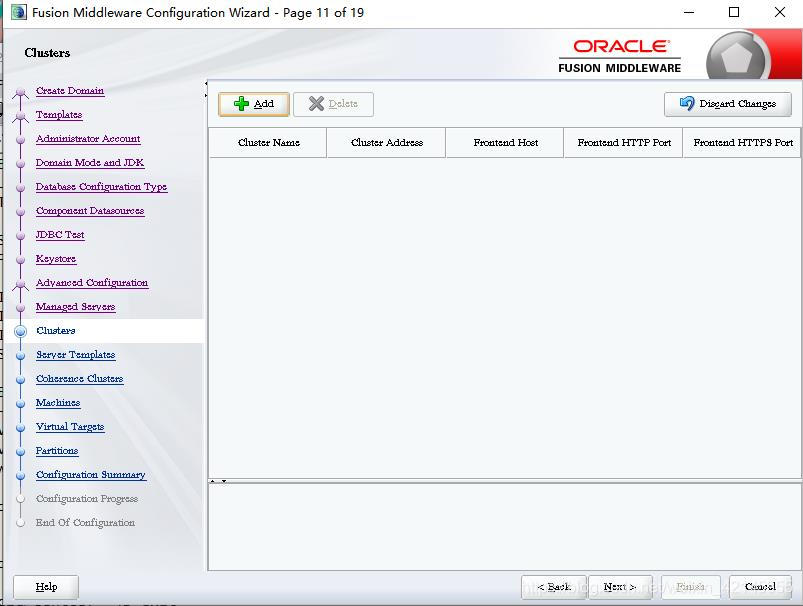The height and width of the screenshot is (606, 803).
Task: Click the gray X icon on Delete
Action: tap(316, 104)
